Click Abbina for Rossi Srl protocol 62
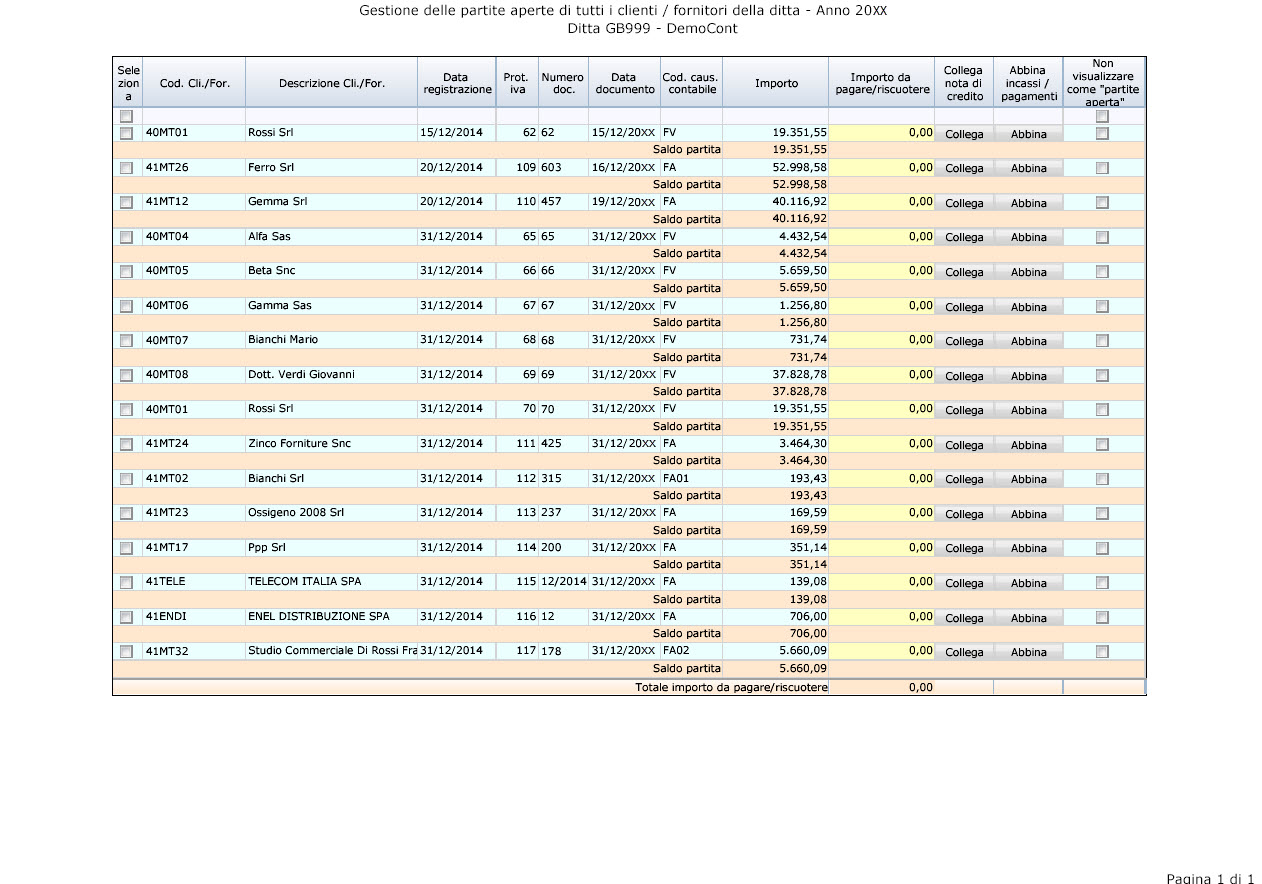The width and height of the screenshot is (1262, 884). click(x=1028, y=134)
